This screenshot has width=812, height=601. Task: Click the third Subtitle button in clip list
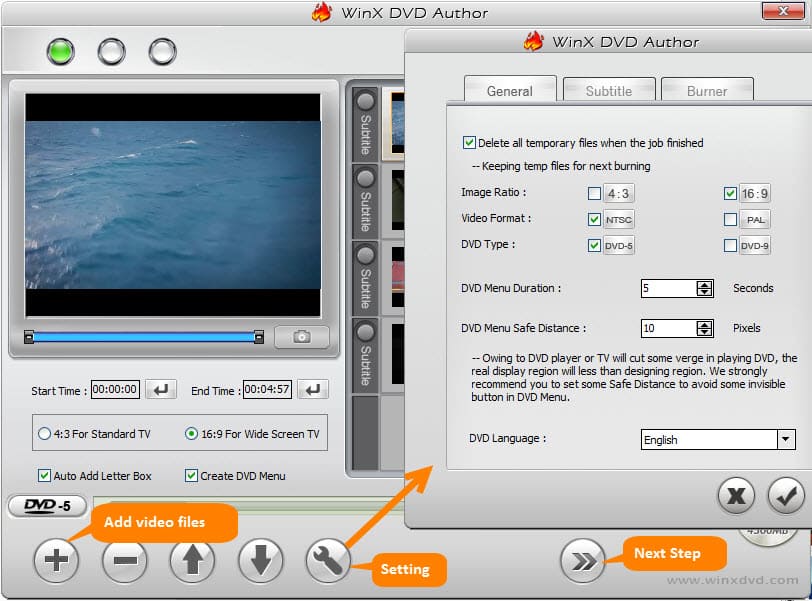pos(366,278)
